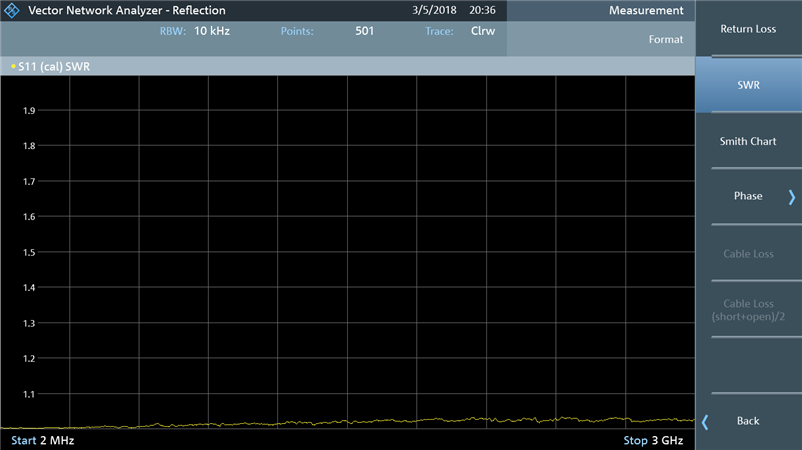Click the 1.7 y-axis scale label

(29, 182)
